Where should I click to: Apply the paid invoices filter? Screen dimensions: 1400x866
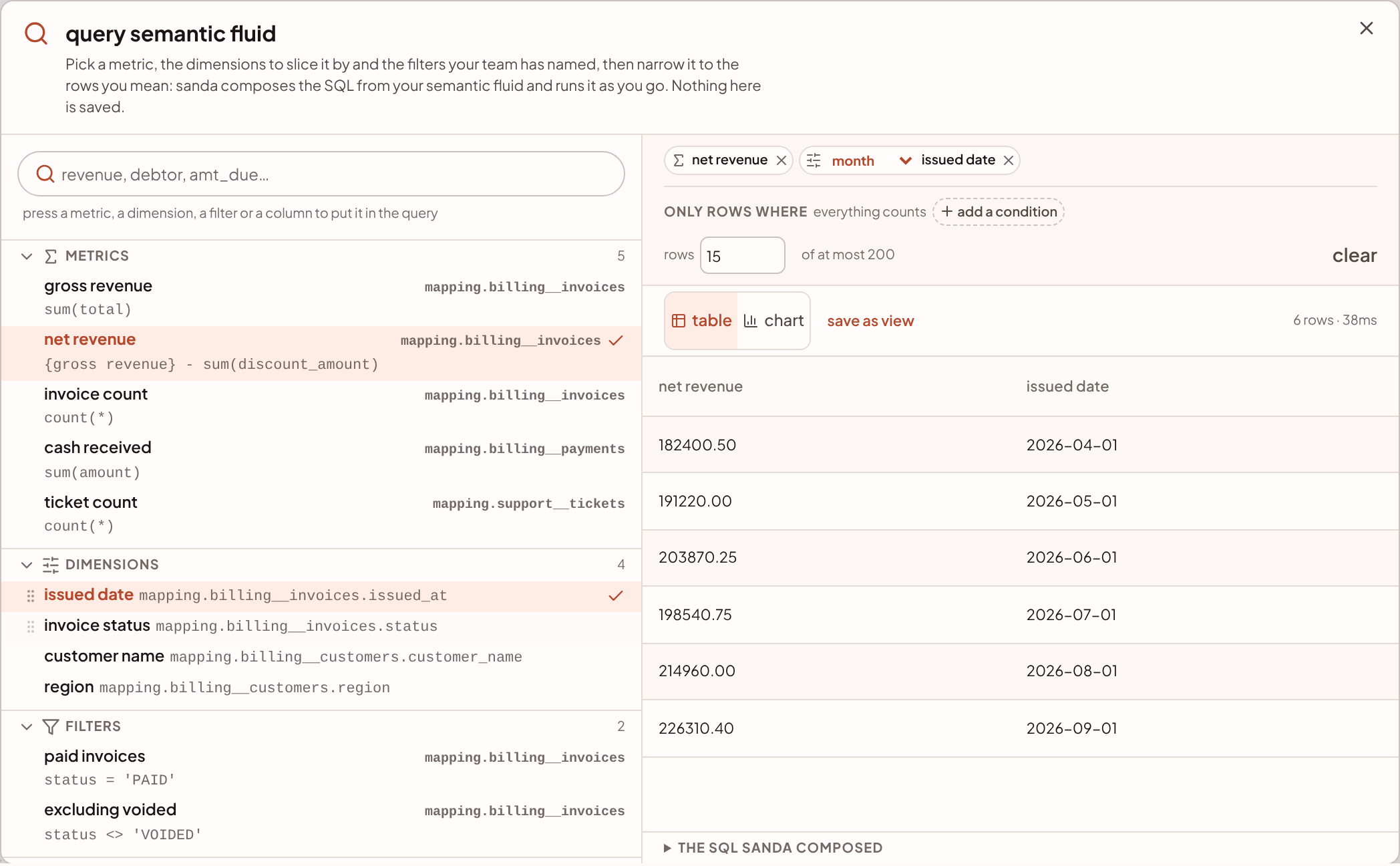[321, 768]
